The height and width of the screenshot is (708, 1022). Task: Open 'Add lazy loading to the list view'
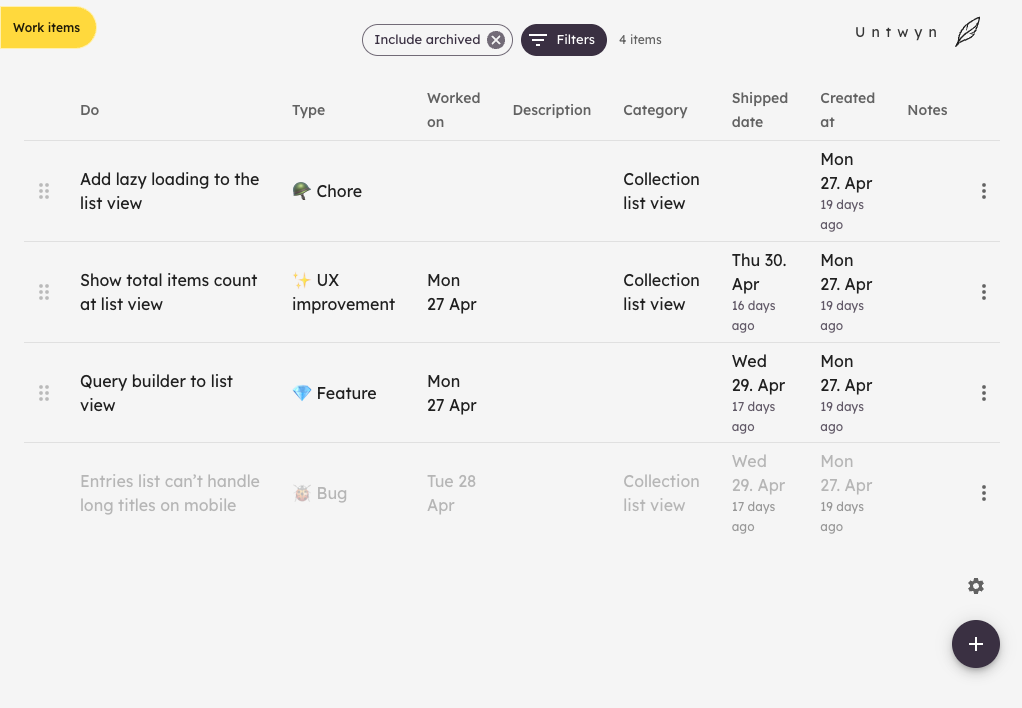coord(169,191)
